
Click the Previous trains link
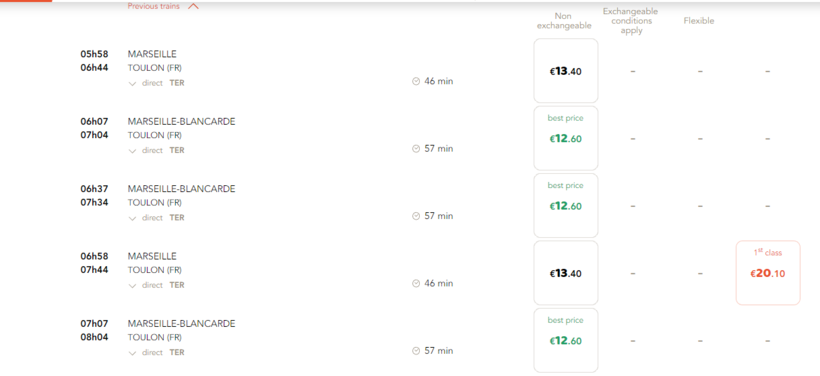154,6
